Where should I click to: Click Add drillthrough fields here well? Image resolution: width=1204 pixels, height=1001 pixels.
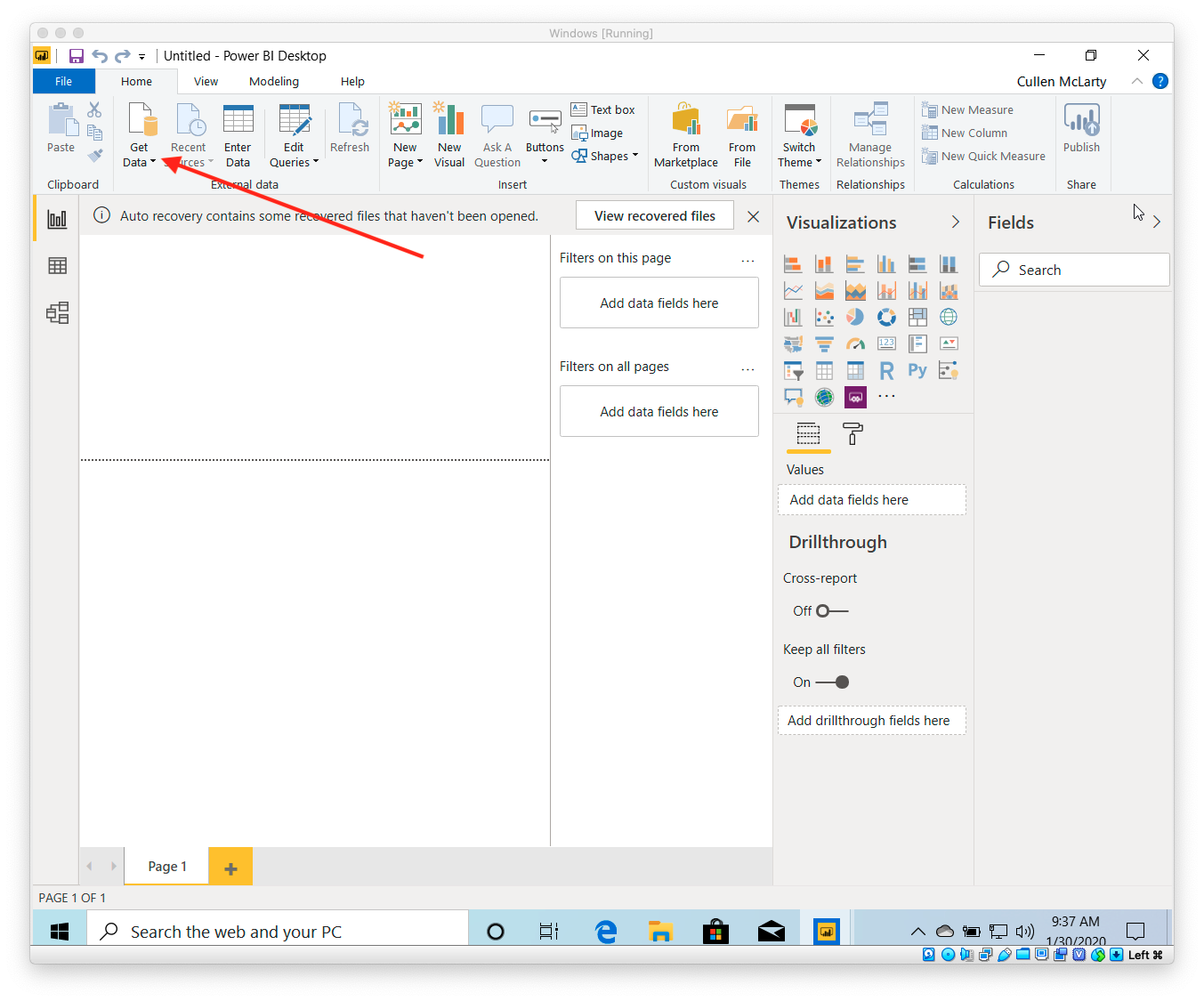tap(872, 721)
